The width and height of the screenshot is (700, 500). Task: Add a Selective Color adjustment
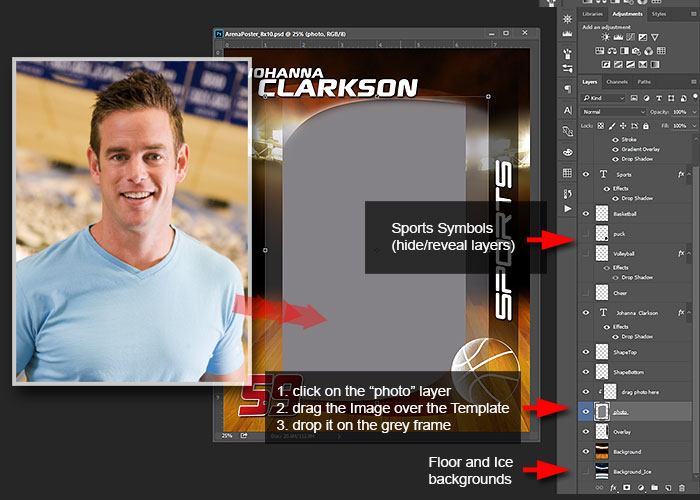click(642, 65)
